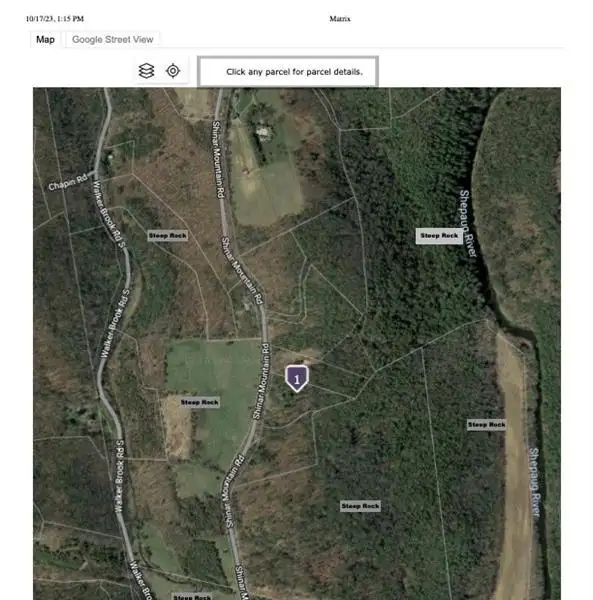Select the bottom center Steep Rock label
The image size is (593, 600).
pos(360,506)
